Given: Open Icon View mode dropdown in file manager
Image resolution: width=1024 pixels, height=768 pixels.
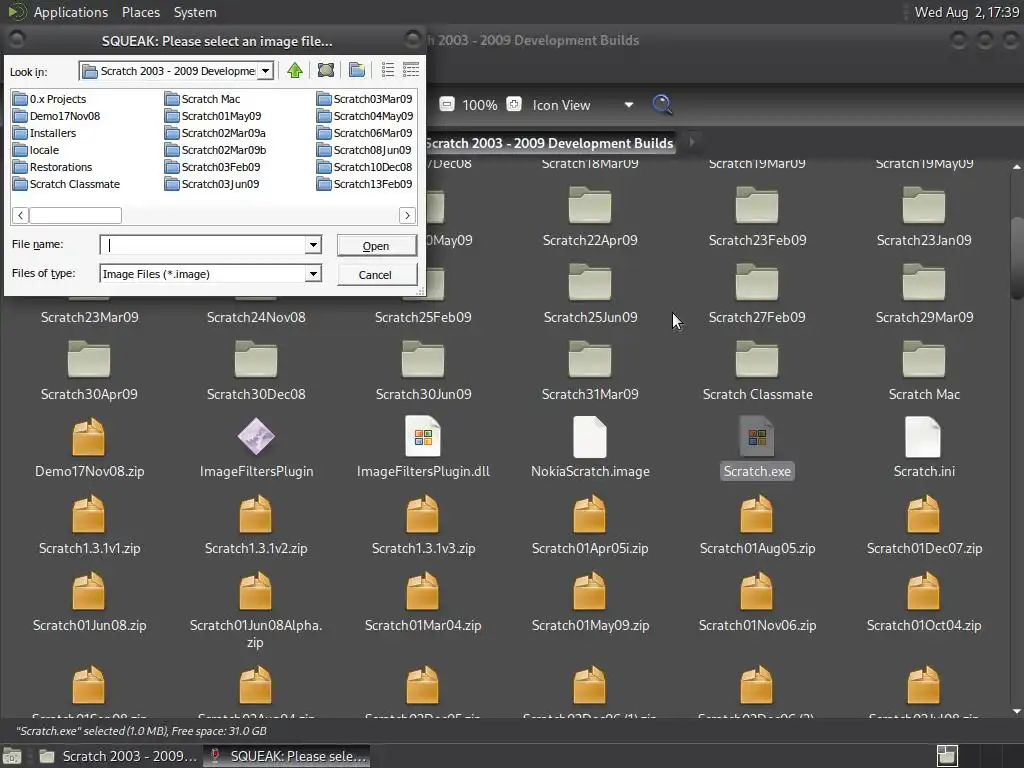Looking at the screenshot, I should tap(583, 104).
